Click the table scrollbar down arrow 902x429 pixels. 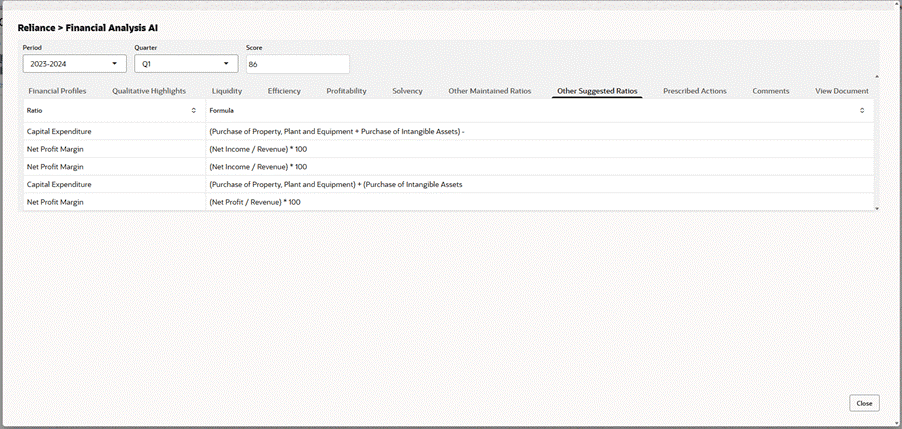pyautogui.click(x=877, y=208)
